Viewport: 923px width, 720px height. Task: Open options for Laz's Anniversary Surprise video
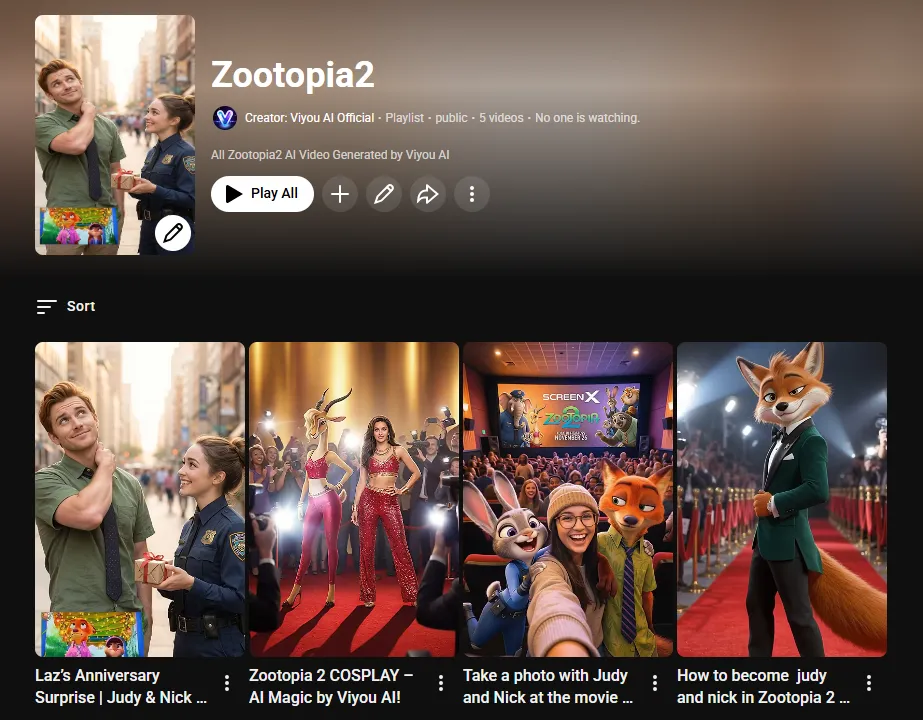pyautogui.click(x=227, y=683)
